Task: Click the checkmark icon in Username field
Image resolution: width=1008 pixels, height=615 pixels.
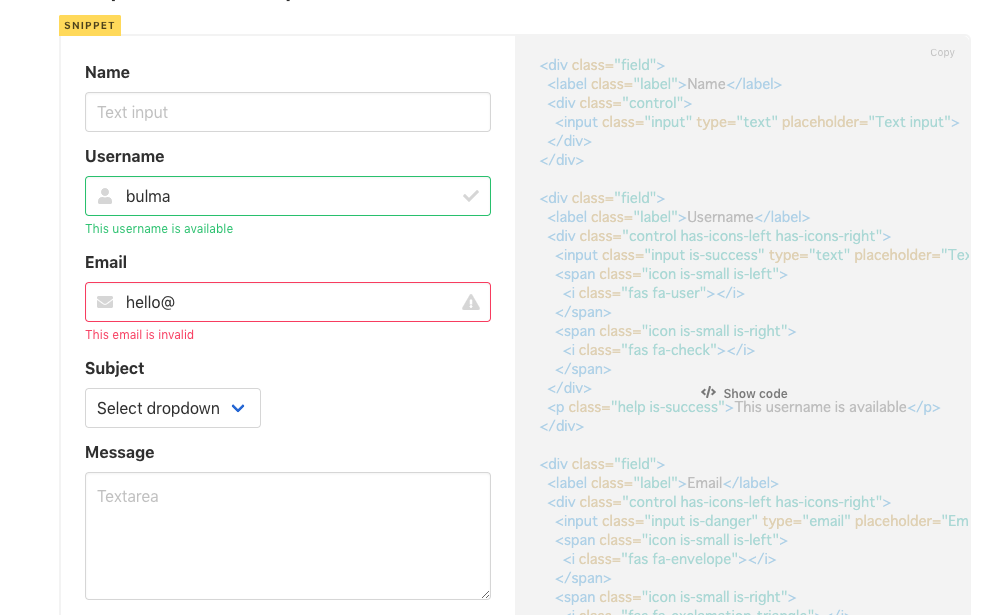Action: pyautogui.click(x=471, y=196)
